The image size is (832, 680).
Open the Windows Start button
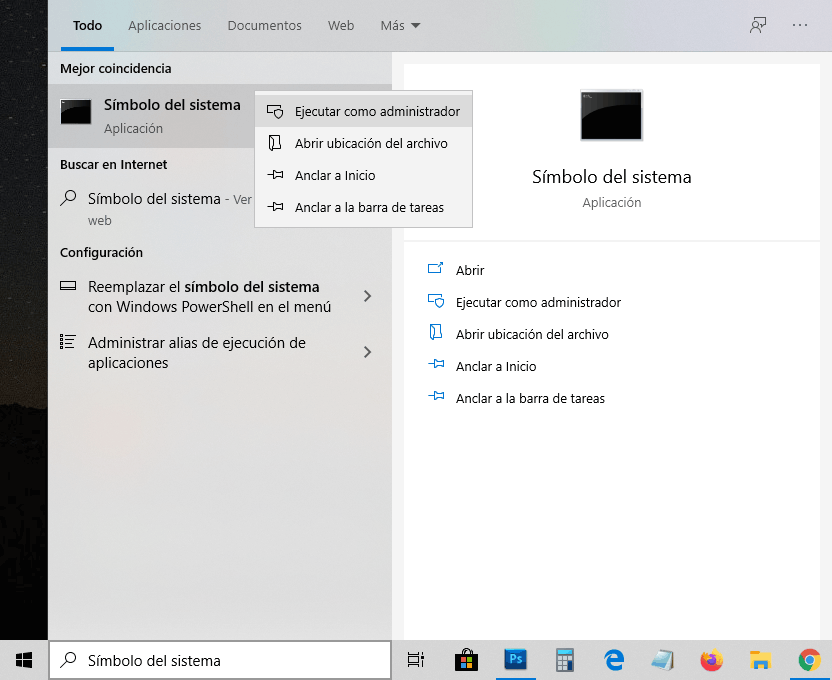(24, 660)
